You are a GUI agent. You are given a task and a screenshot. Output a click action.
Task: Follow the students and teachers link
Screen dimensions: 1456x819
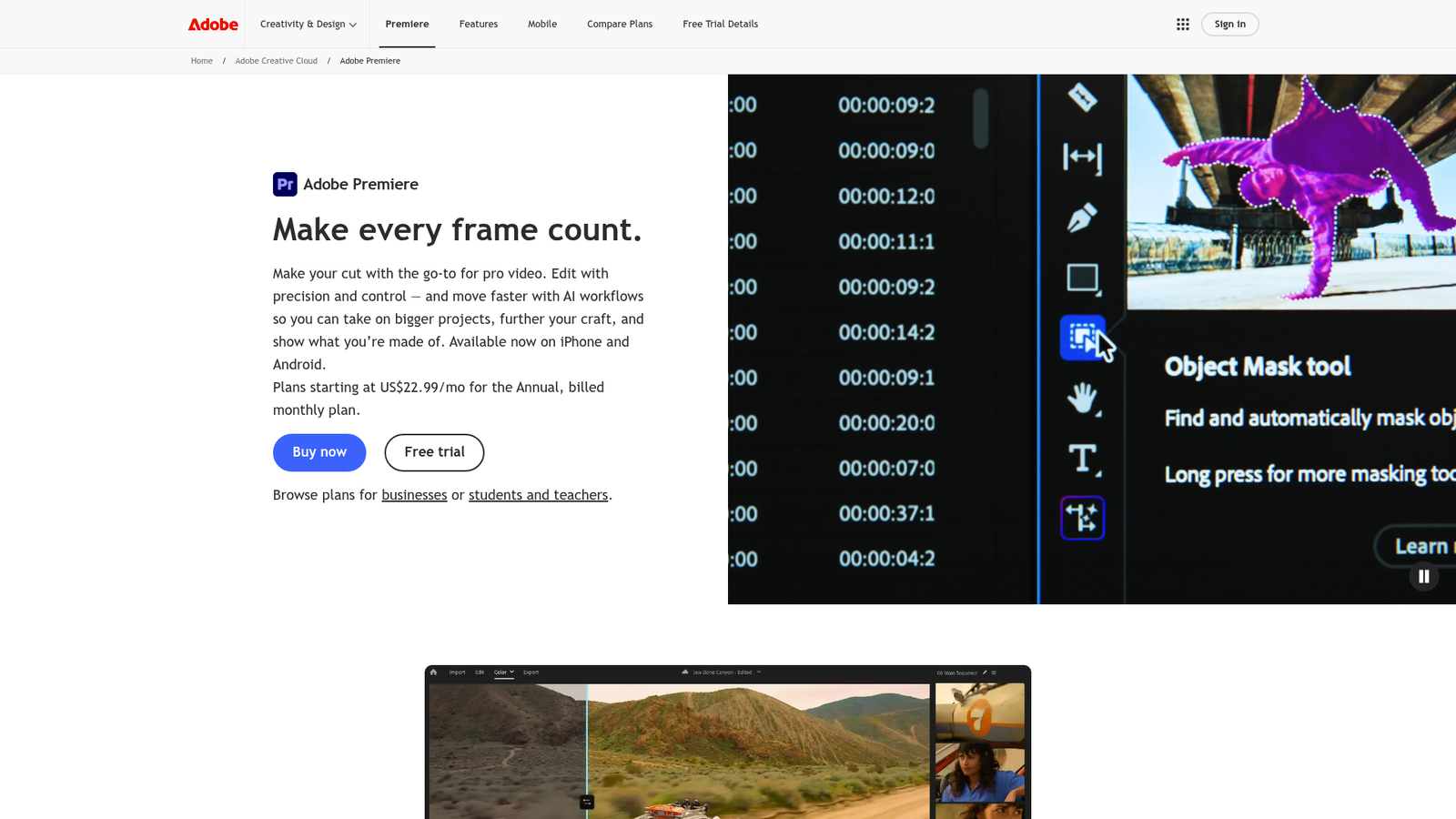pos(538,495)
